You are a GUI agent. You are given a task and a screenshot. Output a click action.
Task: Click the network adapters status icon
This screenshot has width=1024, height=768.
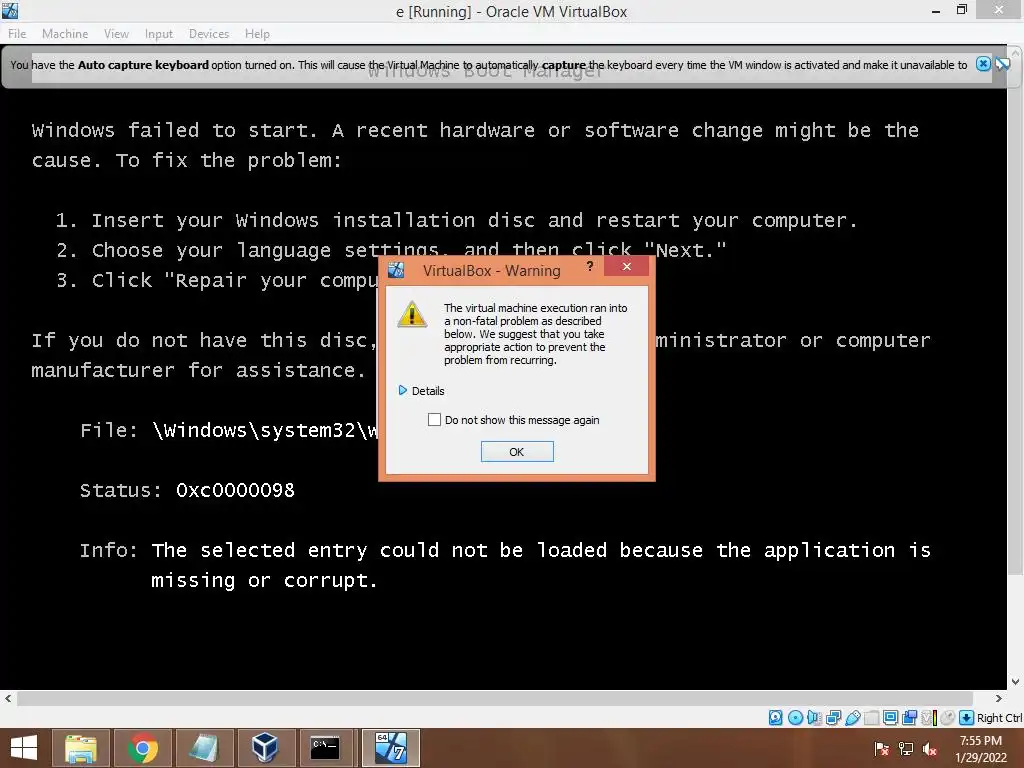pyautogui.click(x=833, y=718)
